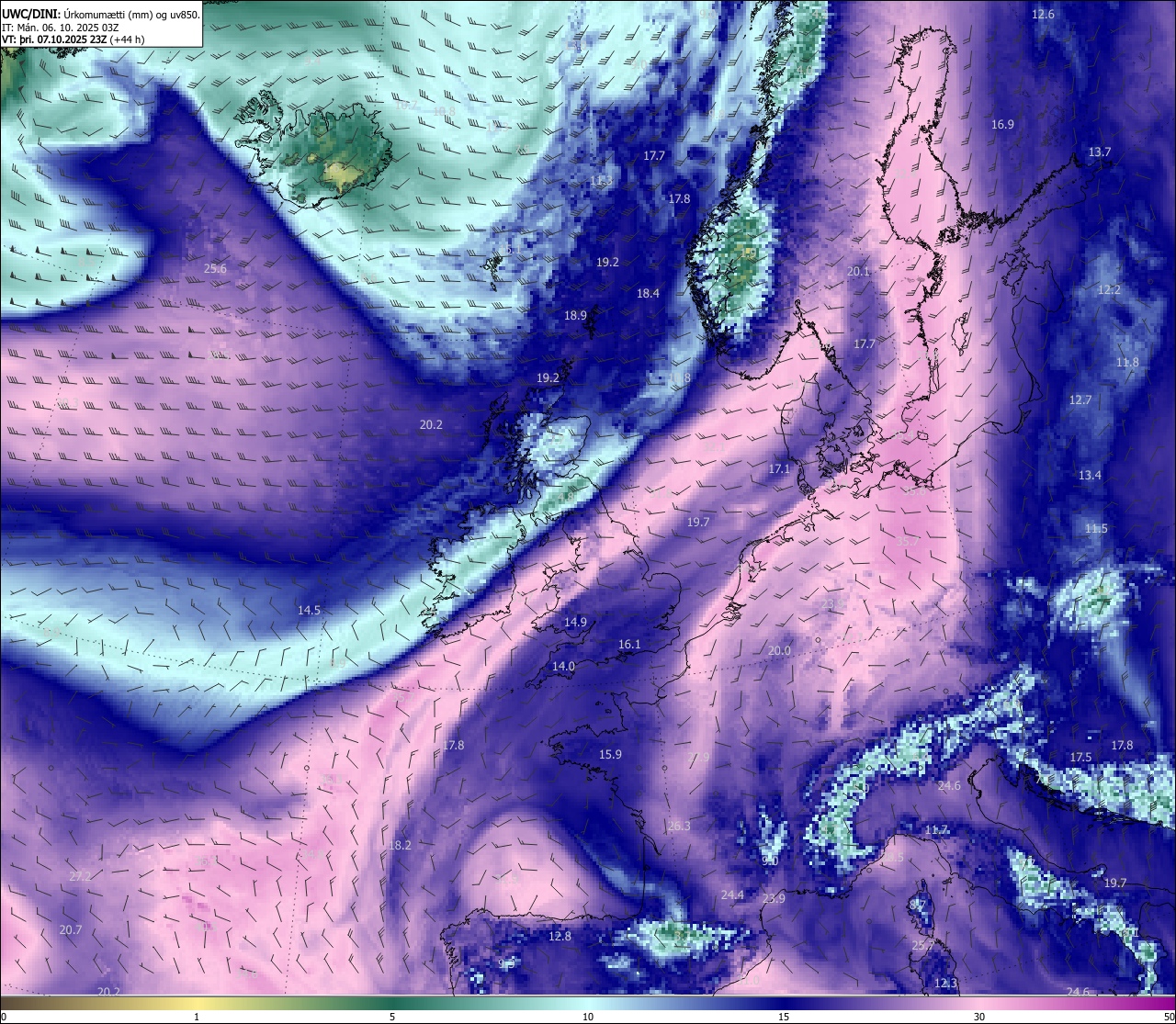This screenshot has height=1024, width=1176.
Task: Click the 12.3 value on the map
Action: tap(945, 984)
